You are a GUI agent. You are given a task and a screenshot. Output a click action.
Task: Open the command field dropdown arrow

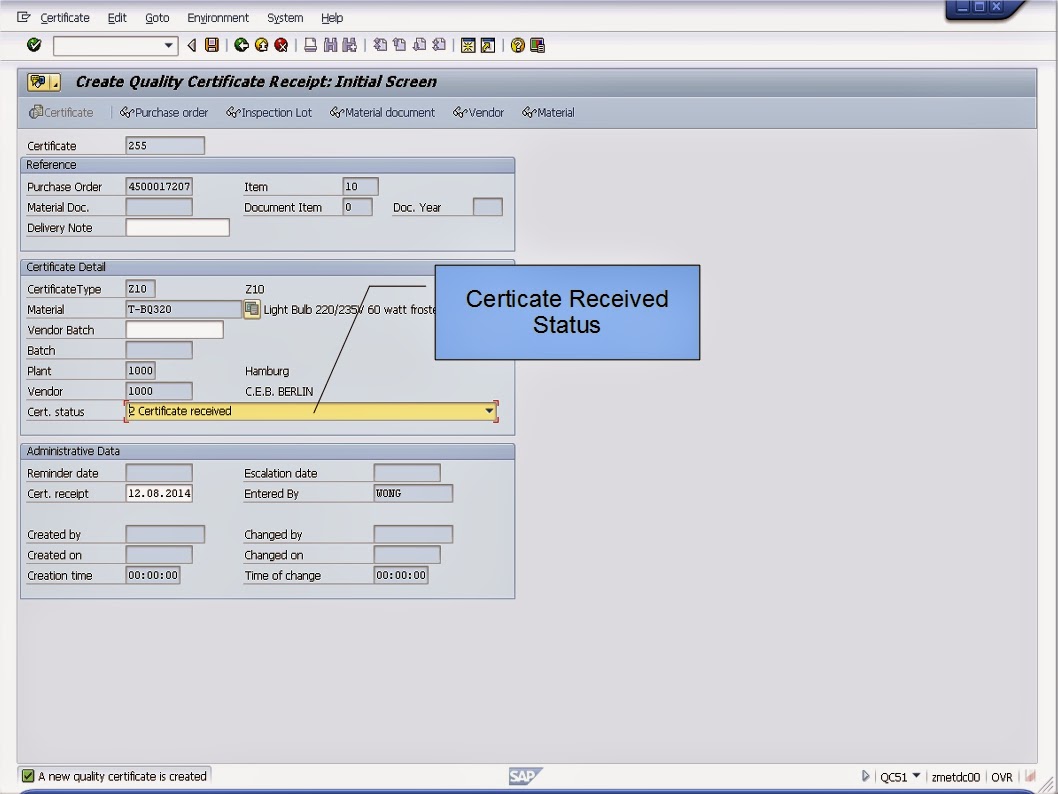(168, 46)
